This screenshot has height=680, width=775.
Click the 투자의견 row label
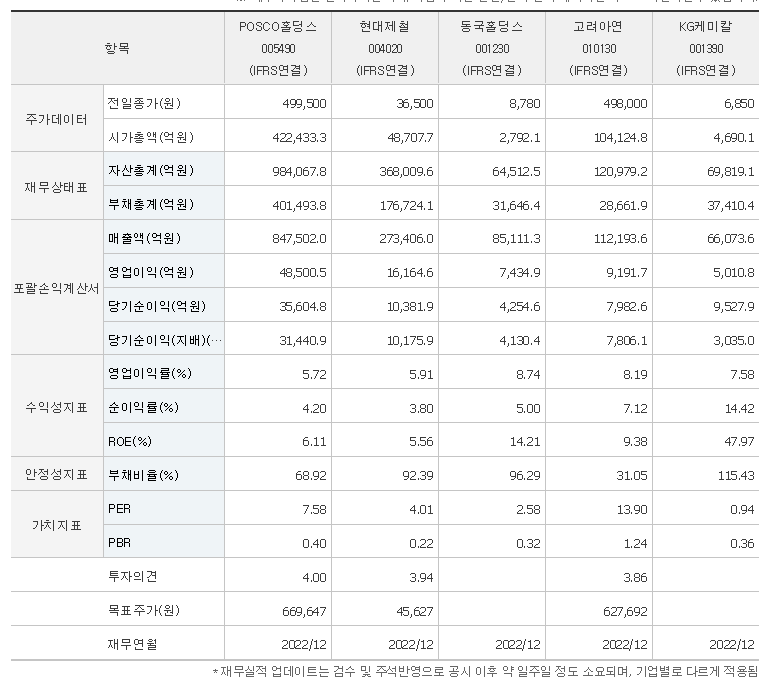[132, 576]
